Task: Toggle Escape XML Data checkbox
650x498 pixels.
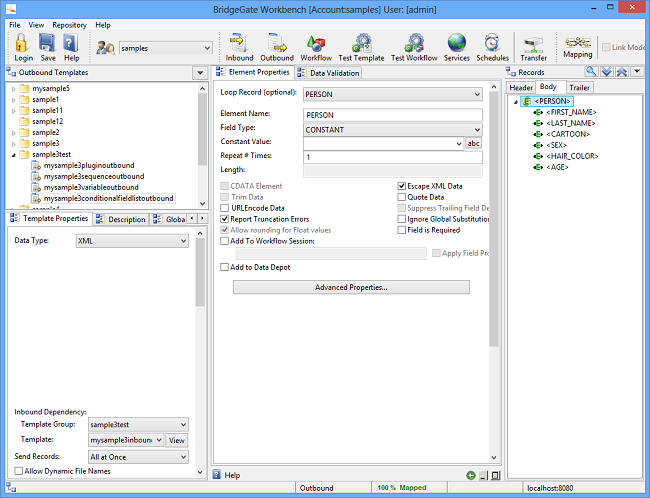Action: click(401, 186)
